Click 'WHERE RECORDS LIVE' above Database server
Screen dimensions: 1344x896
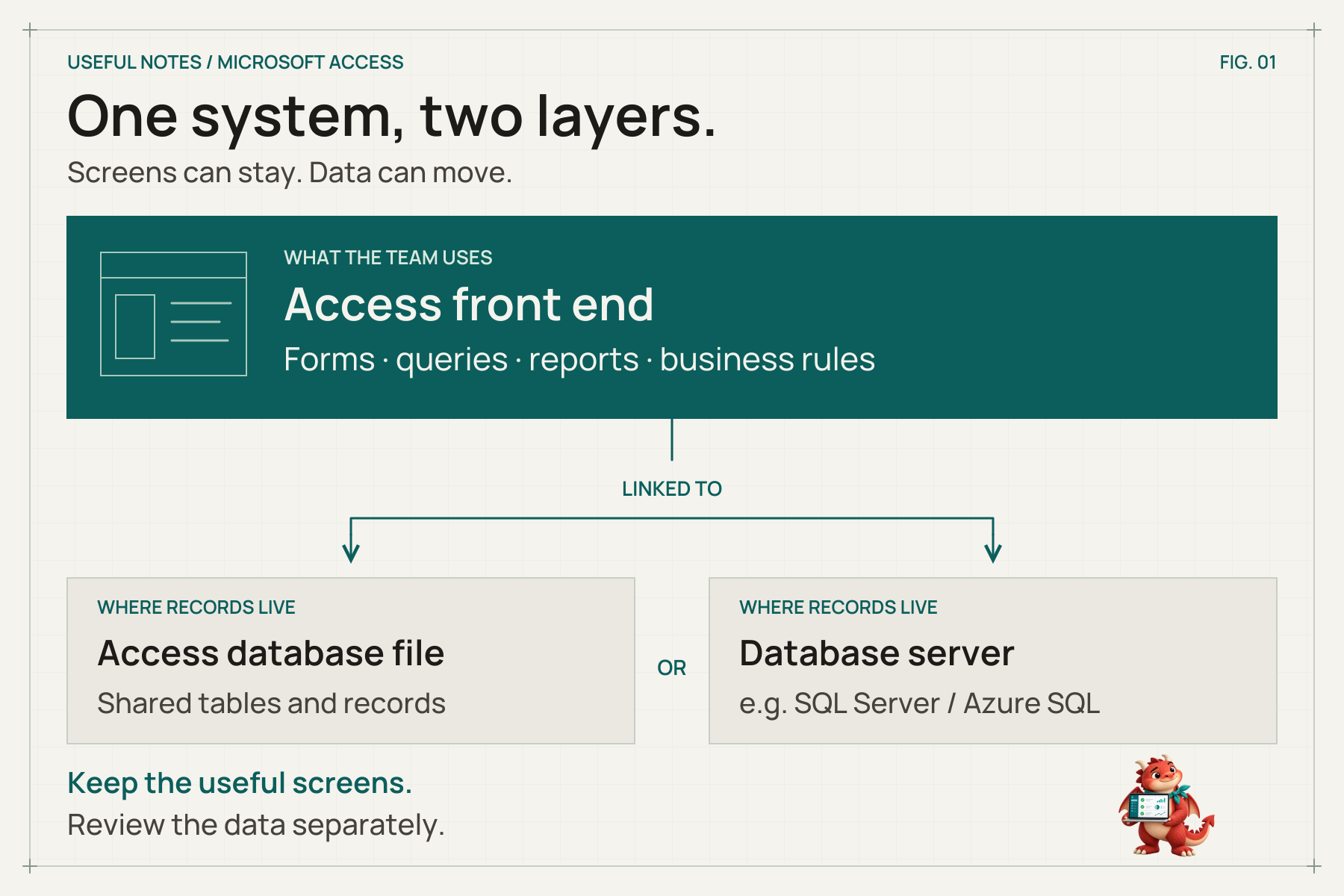point(839,607)
